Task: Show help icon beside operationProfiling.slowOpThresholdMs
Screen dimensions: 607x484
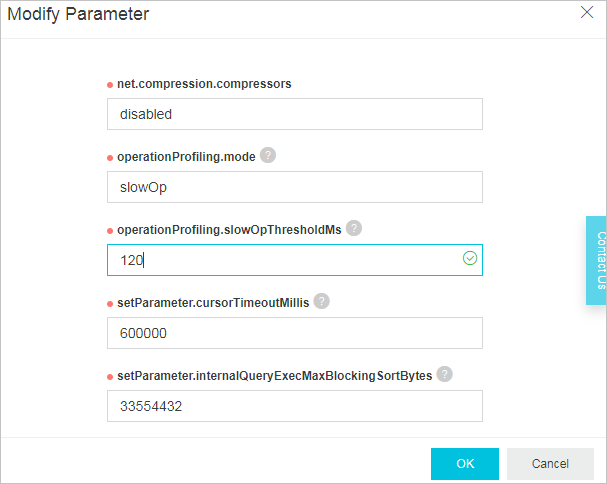Action: point(354,228)
